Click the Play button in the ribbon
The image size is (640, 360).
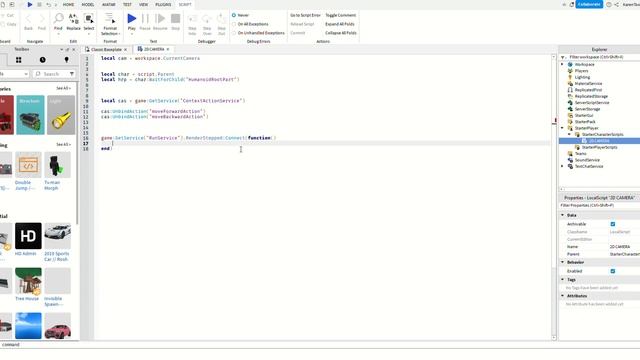click(x=131, y=18)
